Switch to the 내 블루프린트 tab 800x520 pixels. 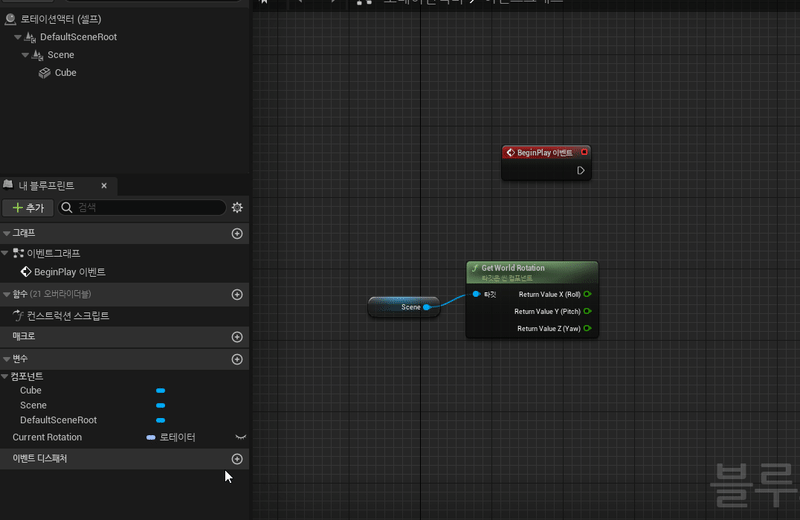coord(46,186)
